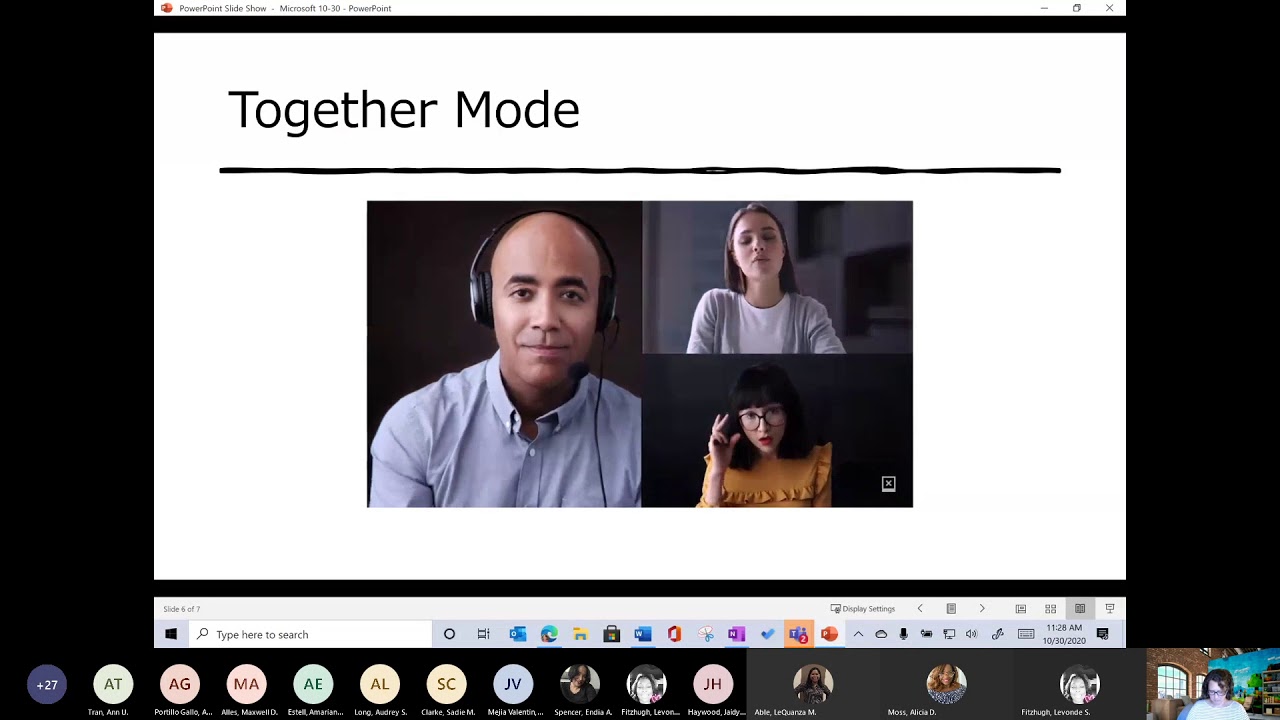Screen dimensions: 1280x720
Task: Open the see-all-slides menu icon
Action: point(951,608)
